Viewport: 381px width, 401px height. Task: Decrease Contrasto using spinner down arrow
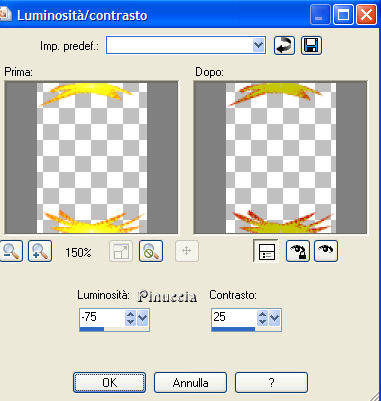point(263,322)
